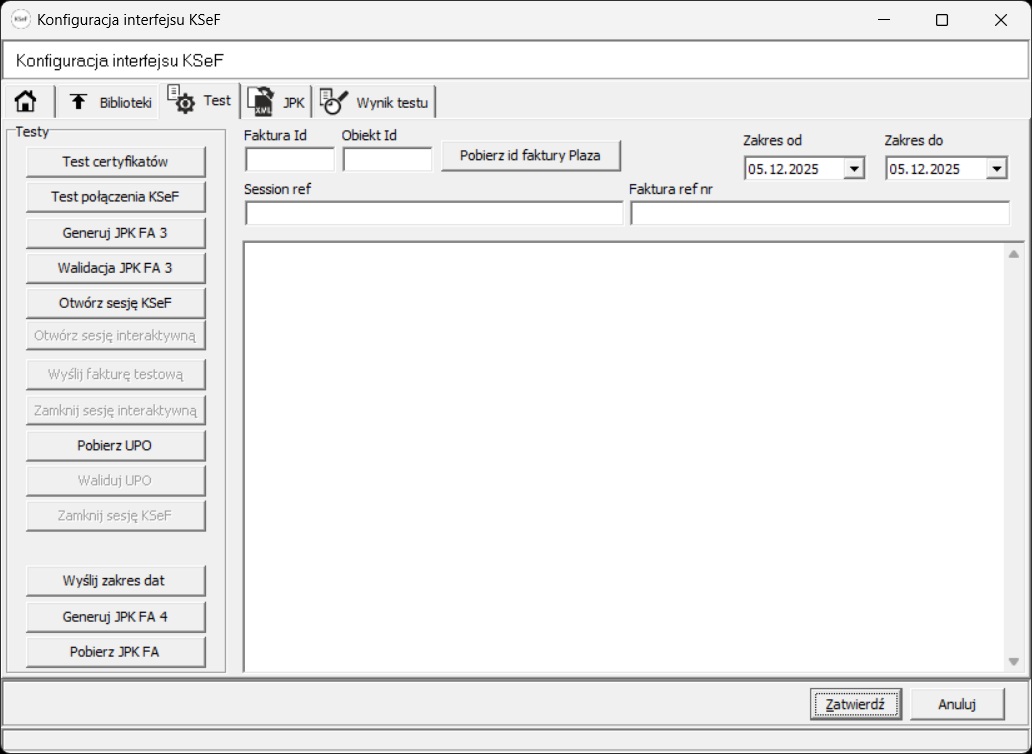Click Wyślij fakturę testową button
Image resolution: width=1032 pixels, height=754 pixels.
coord(116,374)
